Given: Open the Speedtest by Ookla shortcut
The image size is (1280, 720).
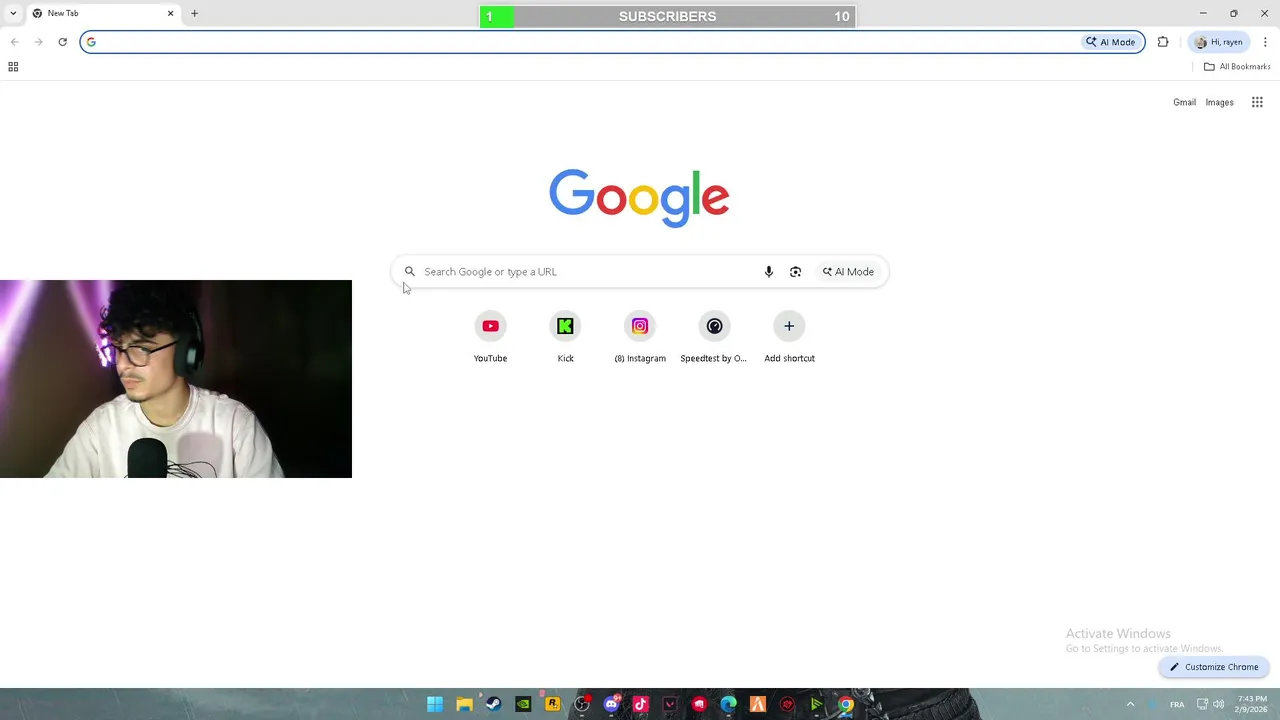Looking at the screenshot, I should (714, 337).
